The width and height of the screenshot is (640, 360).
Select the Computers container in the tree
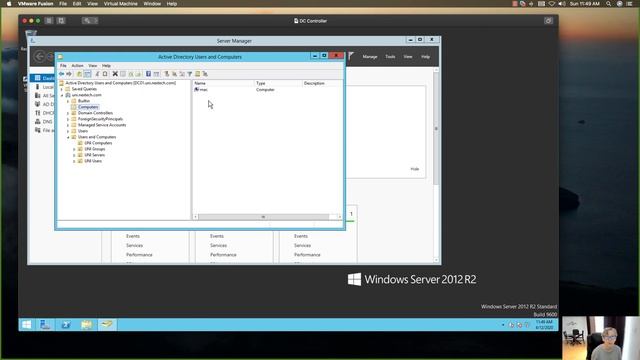[88, 107]
